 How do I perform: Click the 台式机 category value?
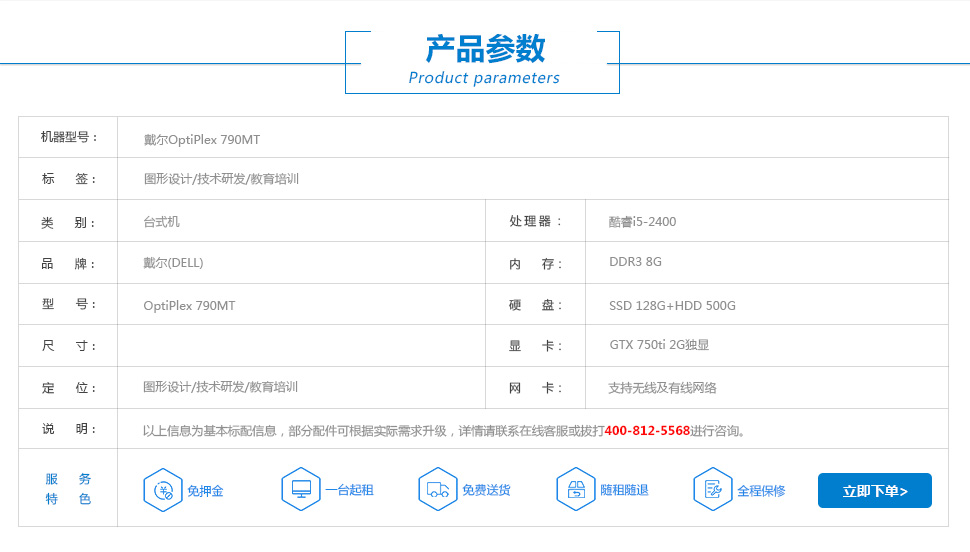click(161, 222)
